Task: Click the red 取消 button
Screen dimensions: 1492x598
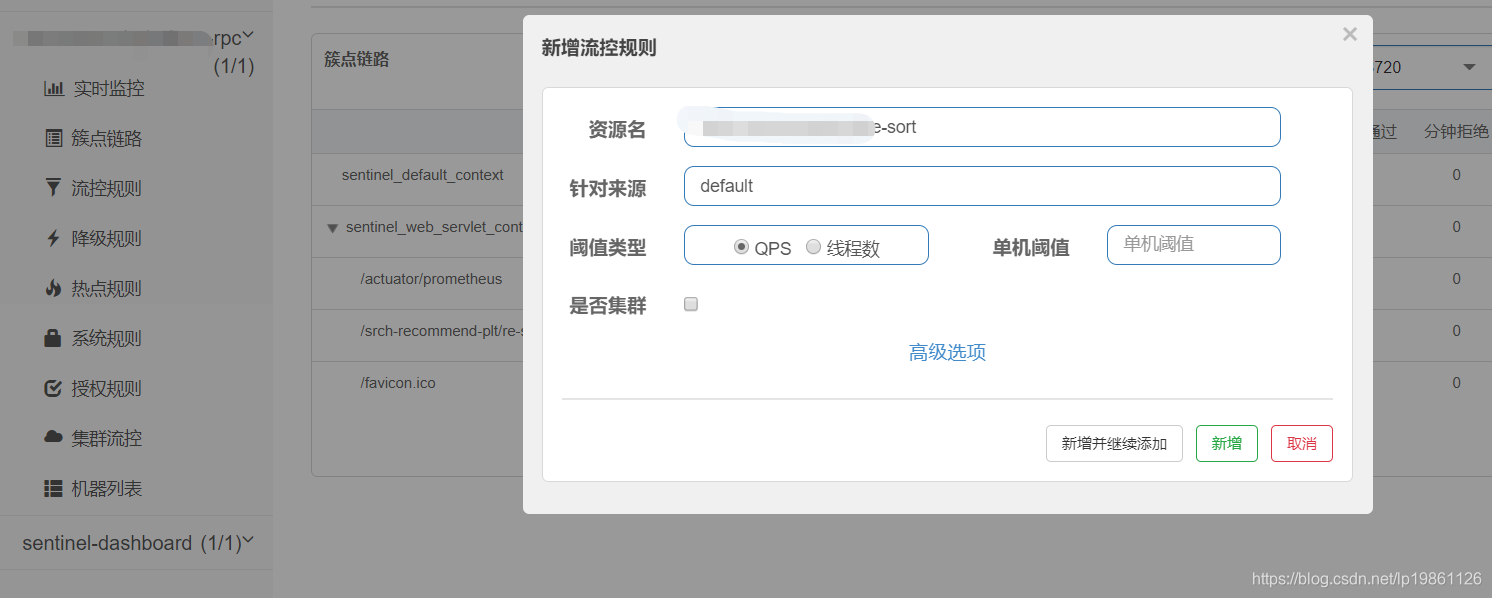Action: coord(1302,443)
